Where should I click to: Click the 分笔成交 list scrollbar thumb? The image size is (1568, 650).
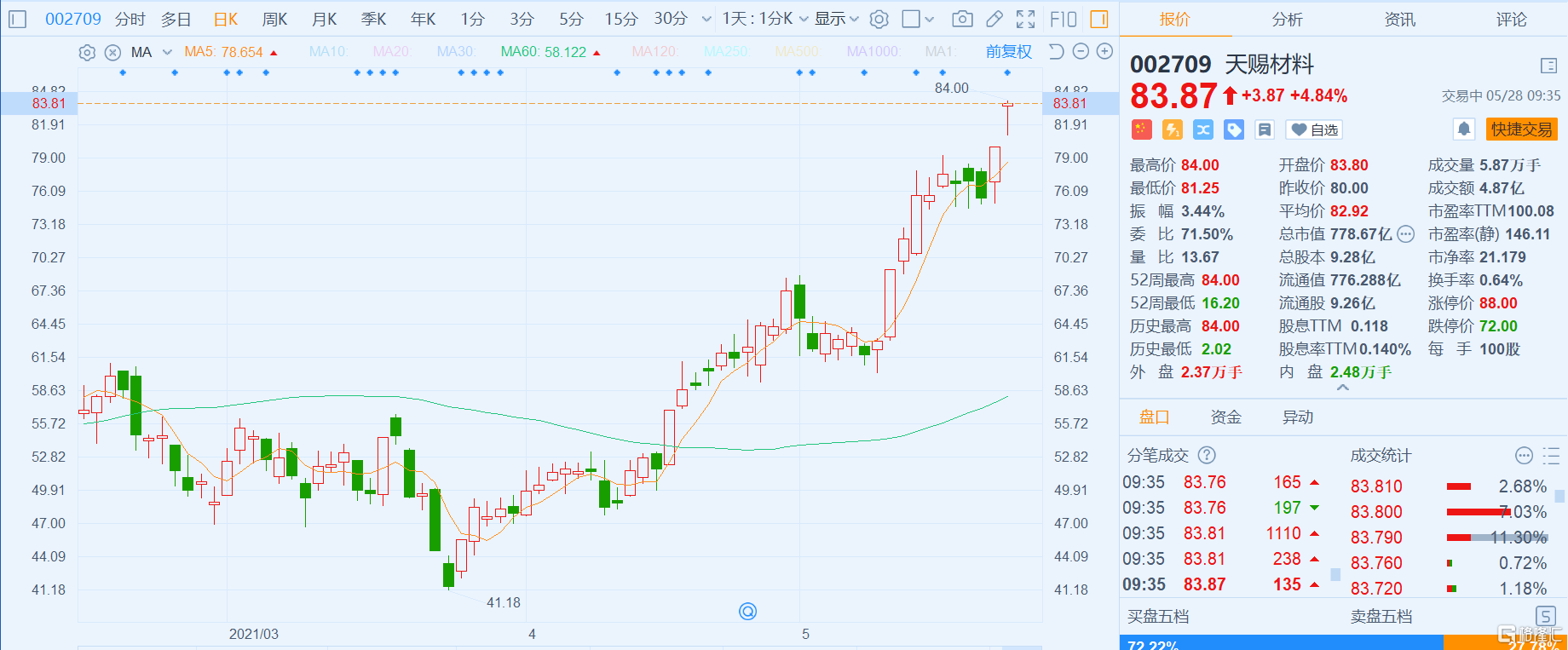(x=1335, y=575)
